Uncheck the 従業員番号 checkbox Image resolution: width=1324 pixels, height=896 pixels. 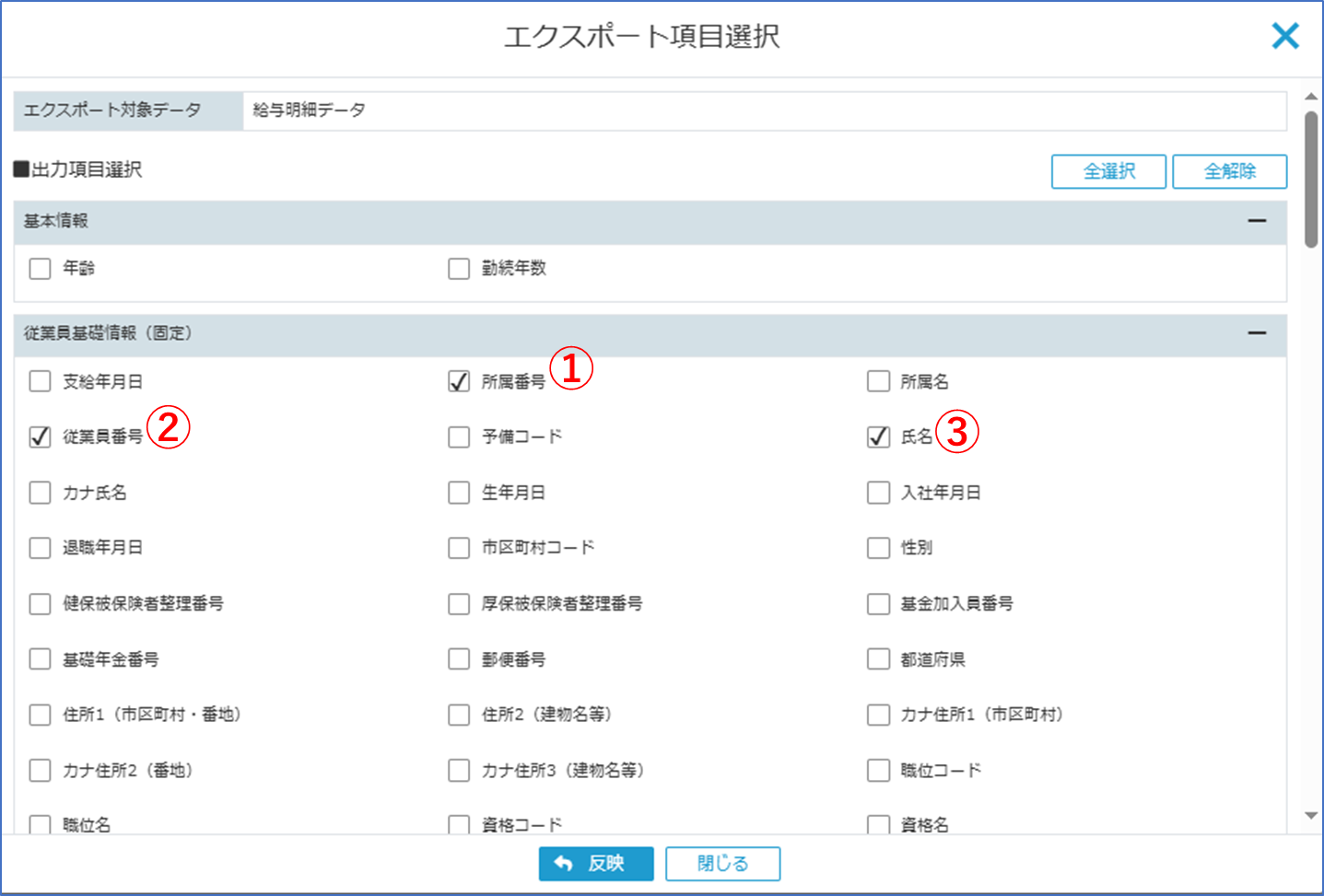[x=40, y=436]
